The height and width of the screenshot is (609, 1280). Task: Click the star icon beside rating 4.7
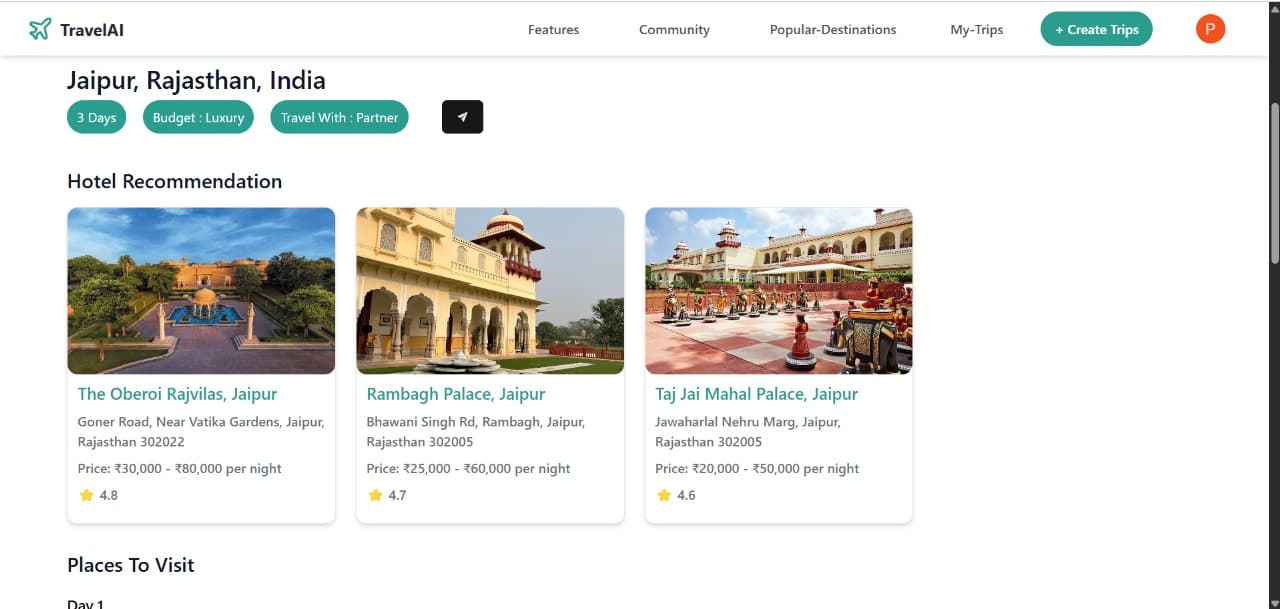(375, 495)
